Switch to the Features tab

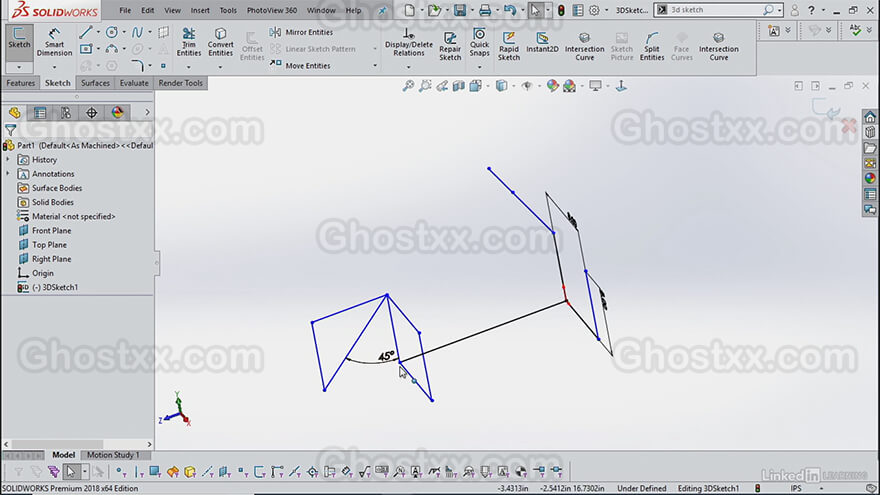21,83
